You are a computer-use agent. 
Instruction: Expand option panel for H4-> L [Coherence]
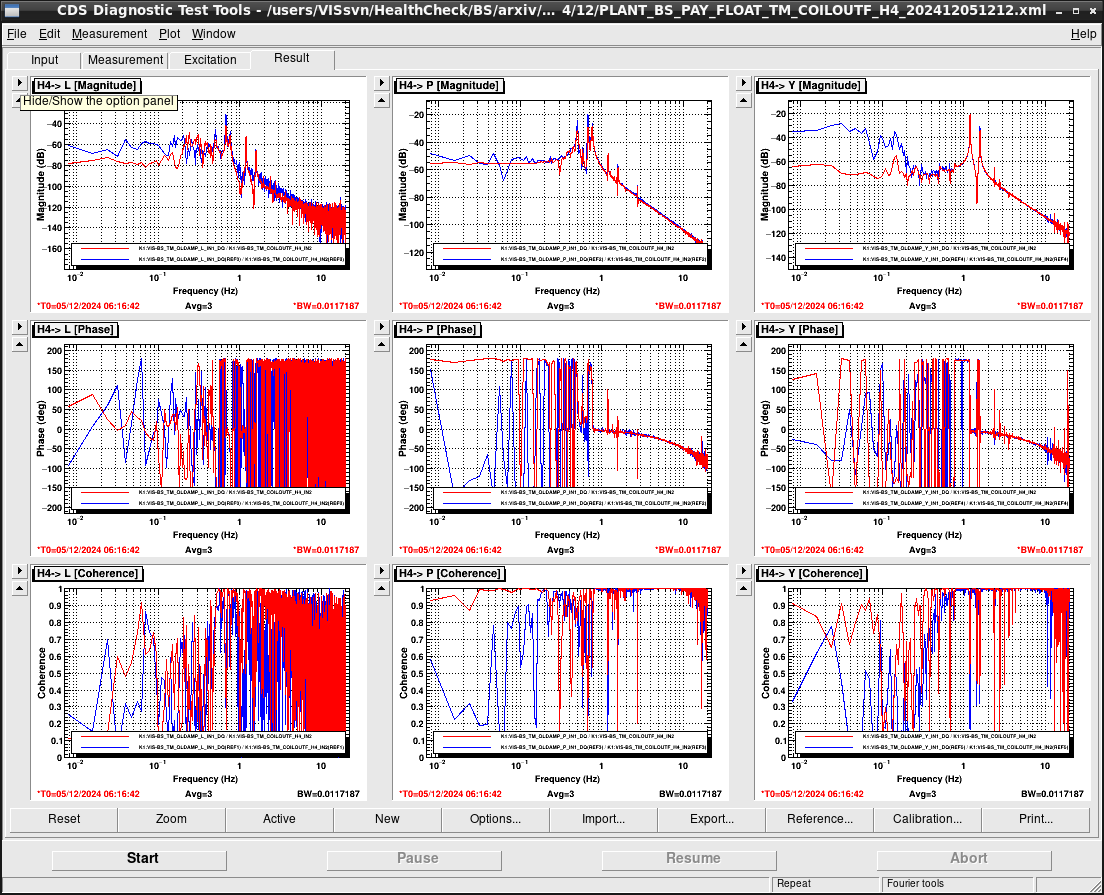pos(20,571)
